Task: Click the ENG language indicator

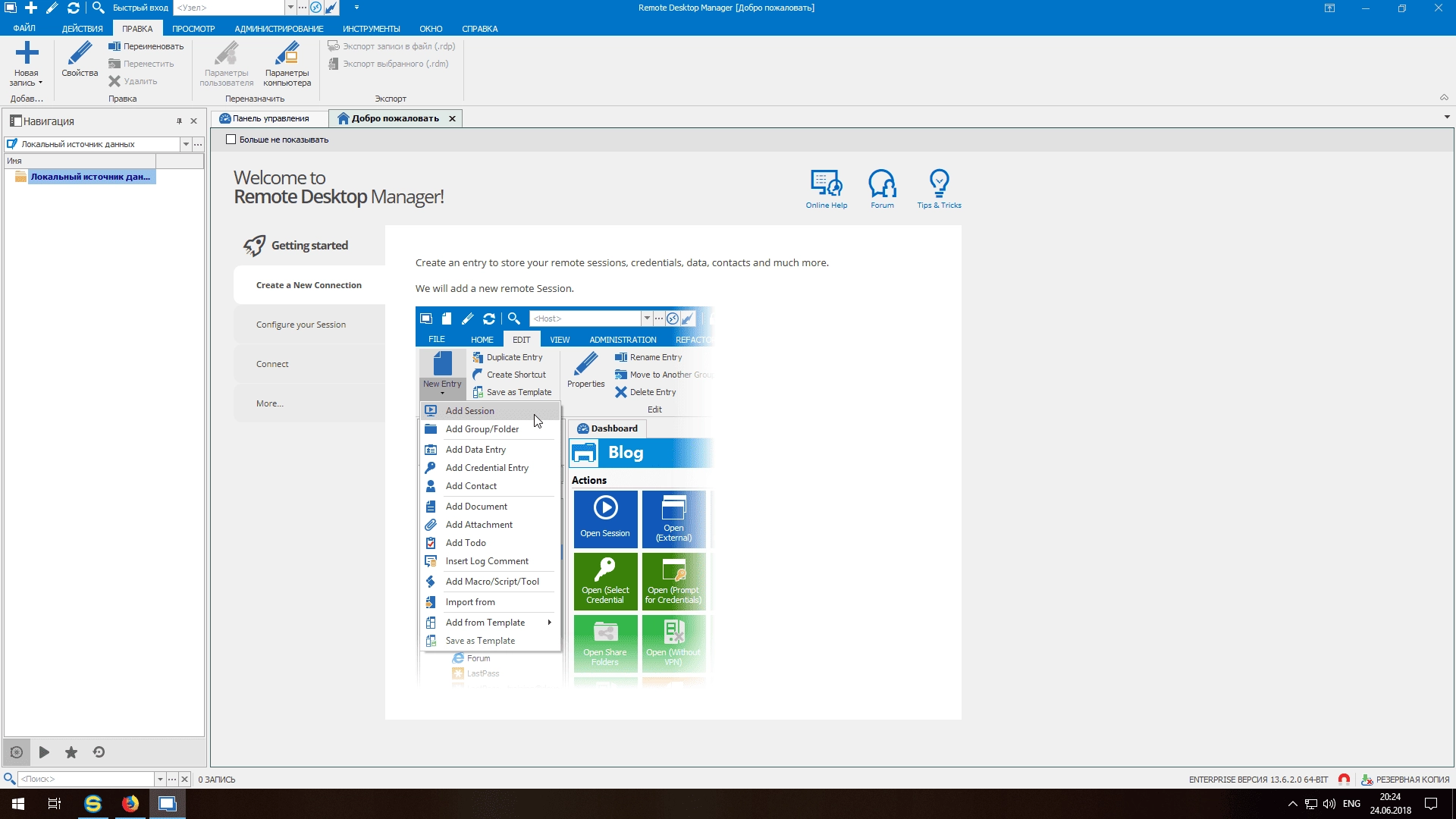Action: coord(1351,804)
